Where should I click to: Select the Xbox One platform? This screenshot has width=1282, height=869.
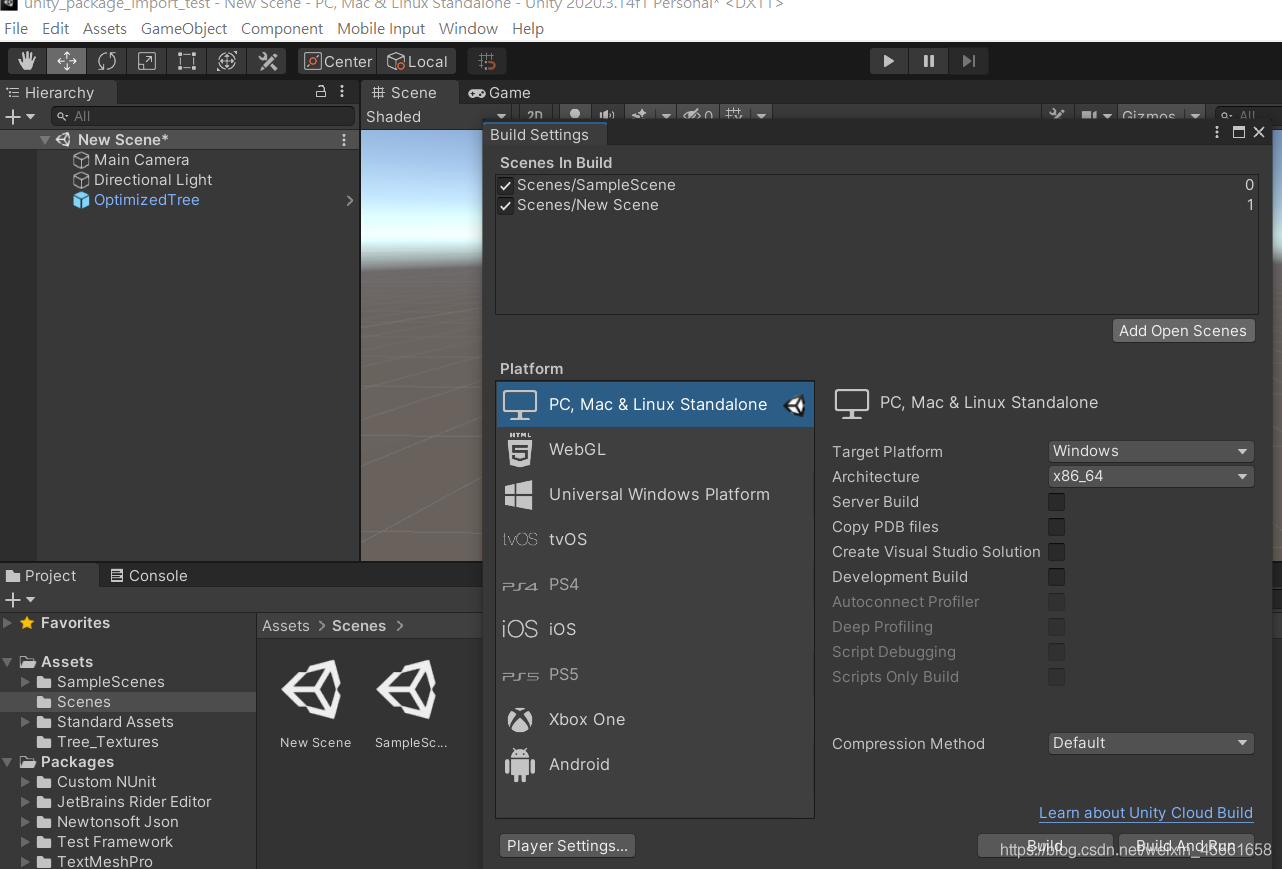[655, 719]
